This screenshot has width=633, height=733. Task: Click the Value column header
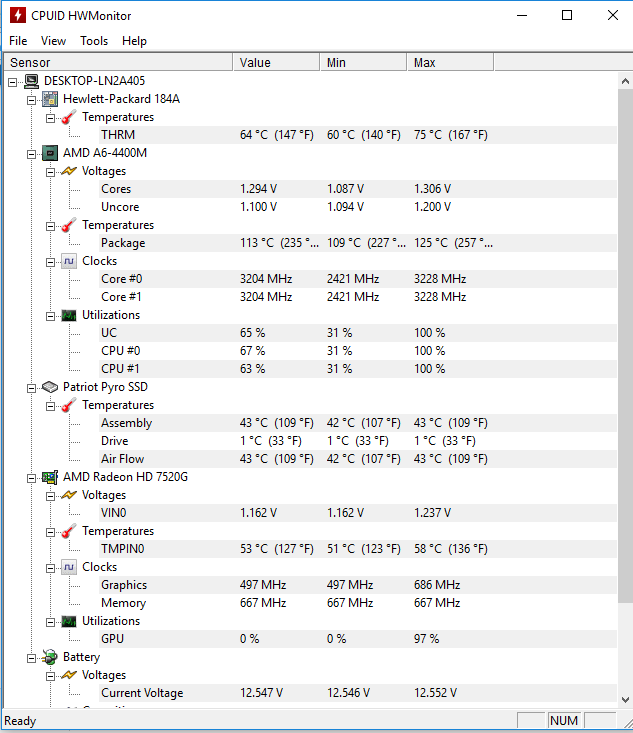click(276, 62)
